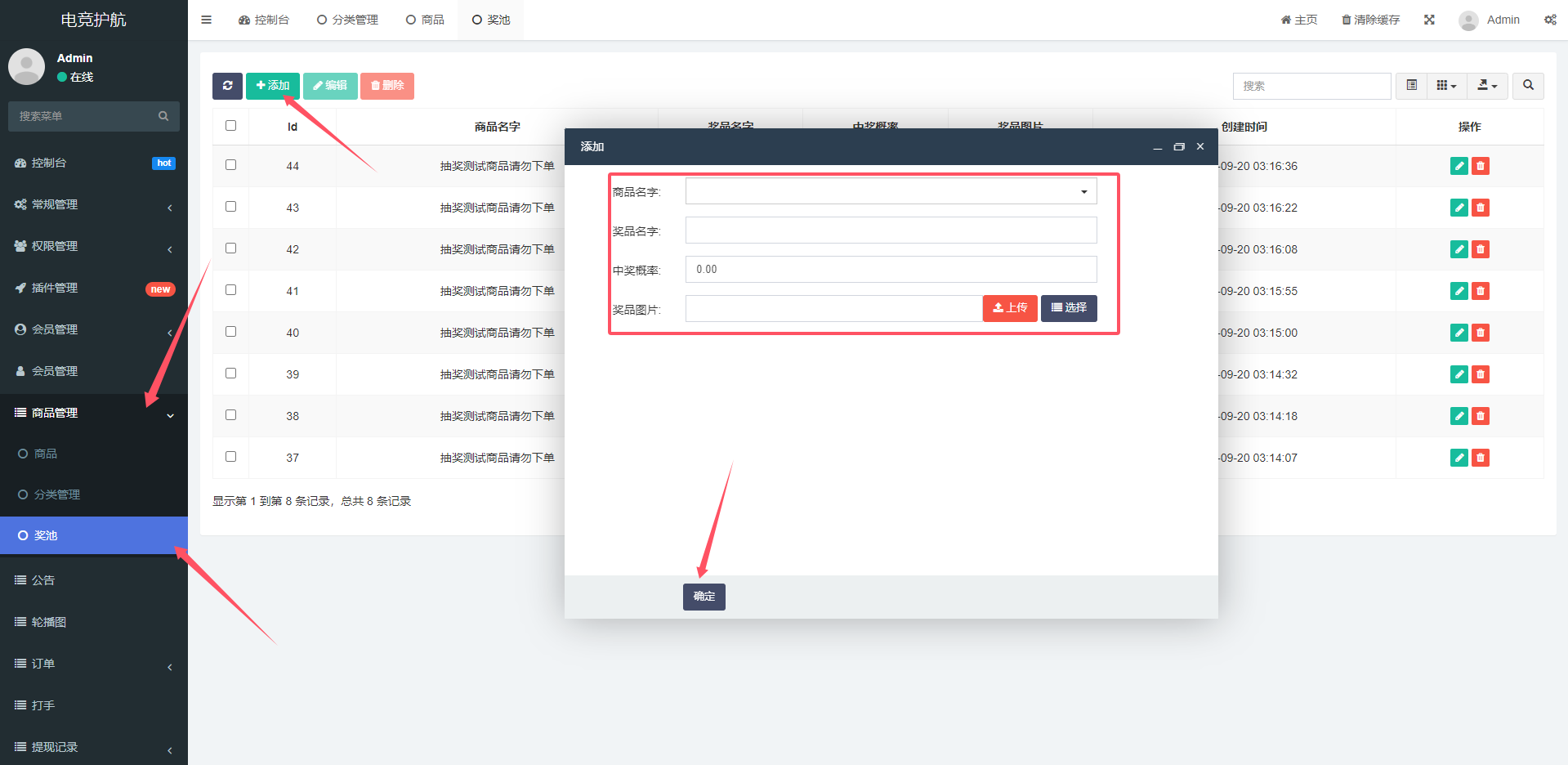Open 轮播图 in the sidebar menu

[x=49, y=622]
